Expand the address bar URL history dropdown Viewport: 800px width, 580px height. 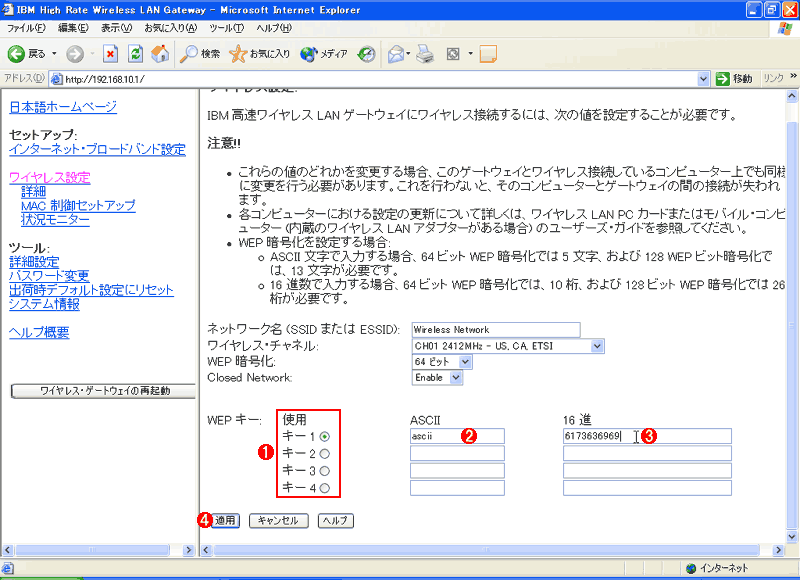tap(703, 79)
